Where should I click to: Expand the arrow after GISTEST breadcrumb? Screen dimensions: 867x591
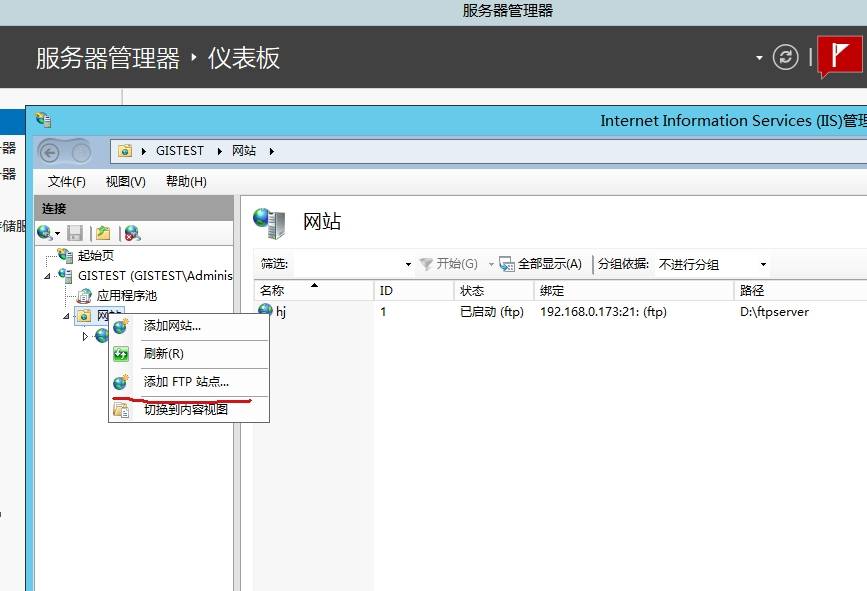[220, 151]
